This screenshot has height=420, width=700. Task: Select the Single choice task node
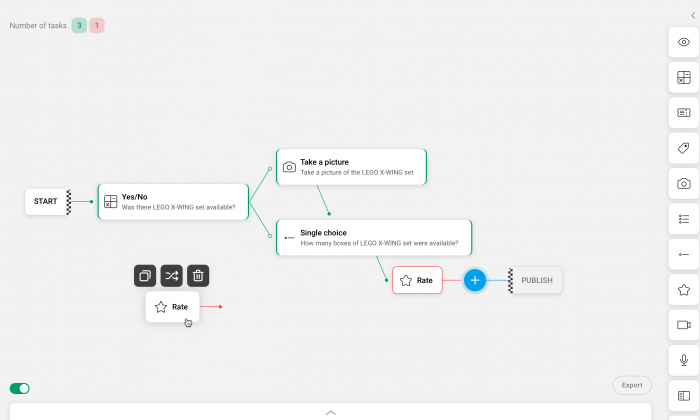tap(374, 237)
